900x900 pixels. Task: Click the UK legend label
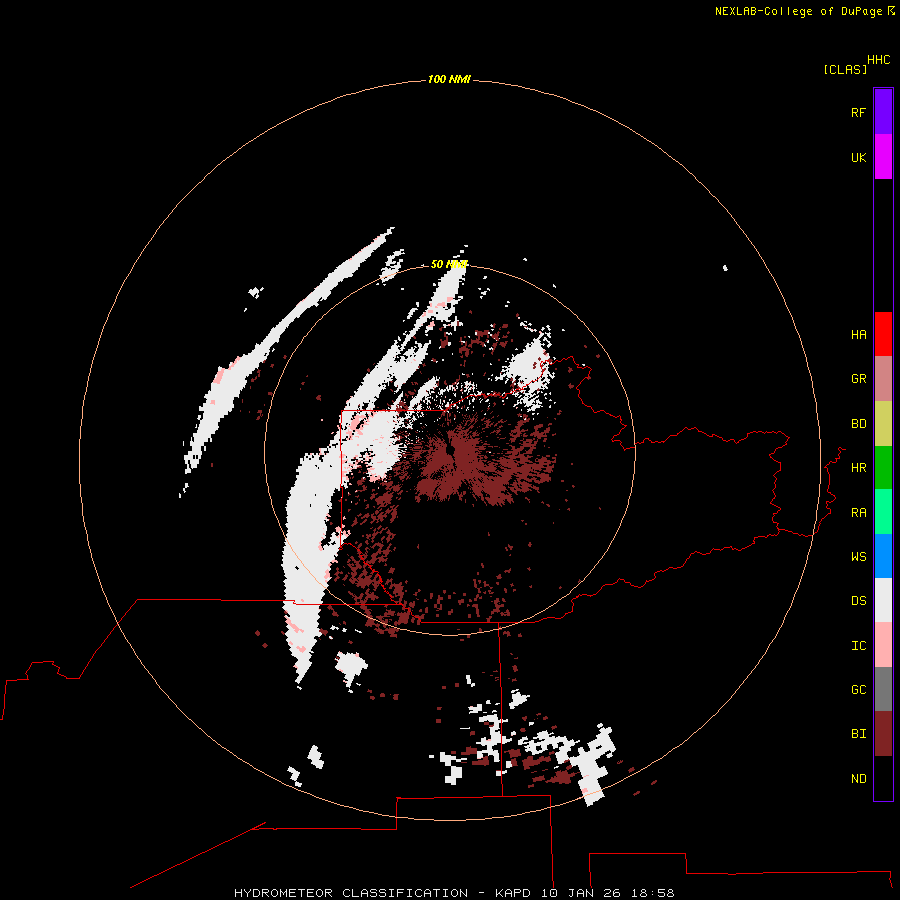pyautogui.click(x=858, y=158)
